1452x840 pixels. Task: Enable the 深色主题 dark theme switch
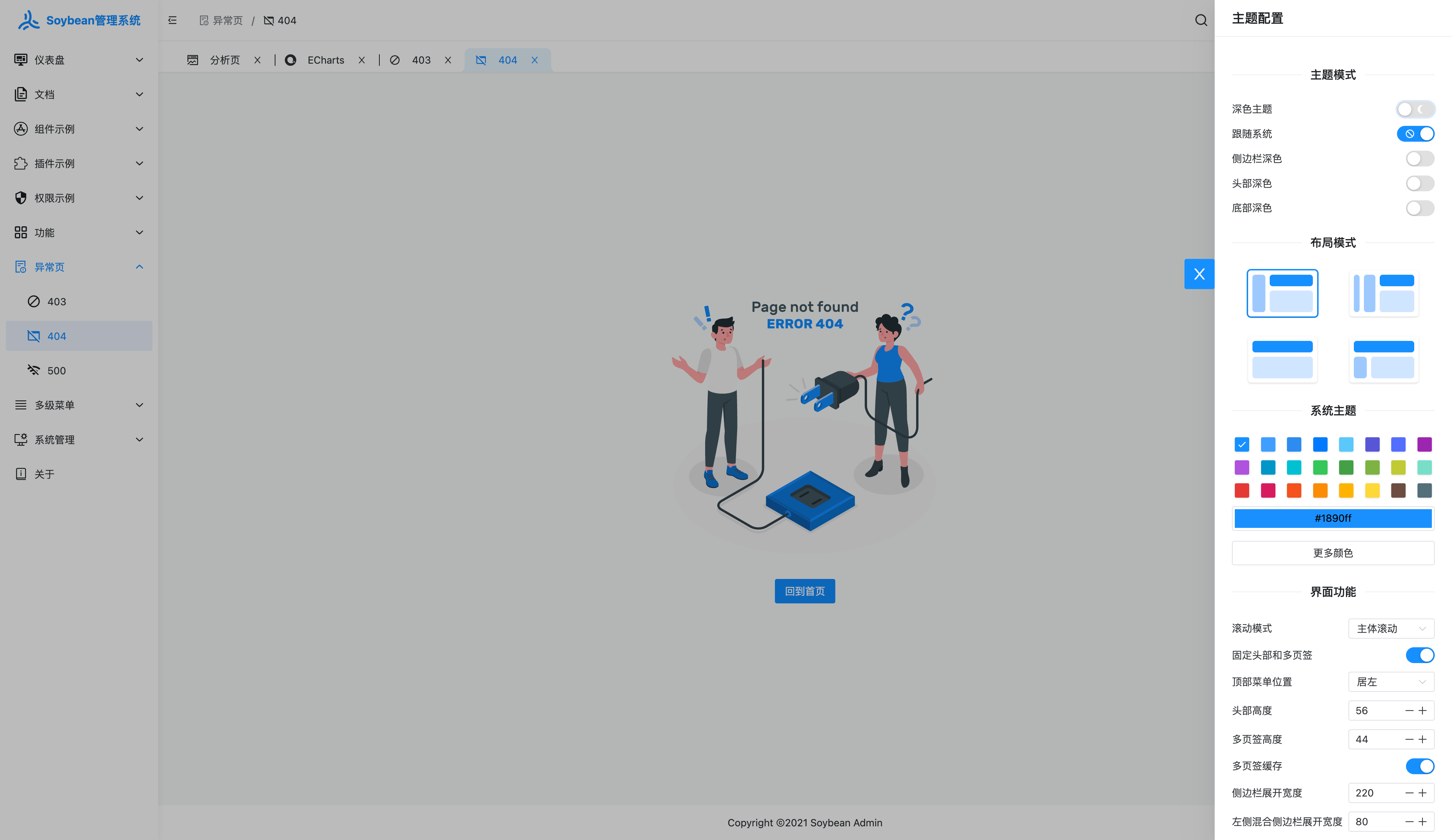click(1415, 109)
